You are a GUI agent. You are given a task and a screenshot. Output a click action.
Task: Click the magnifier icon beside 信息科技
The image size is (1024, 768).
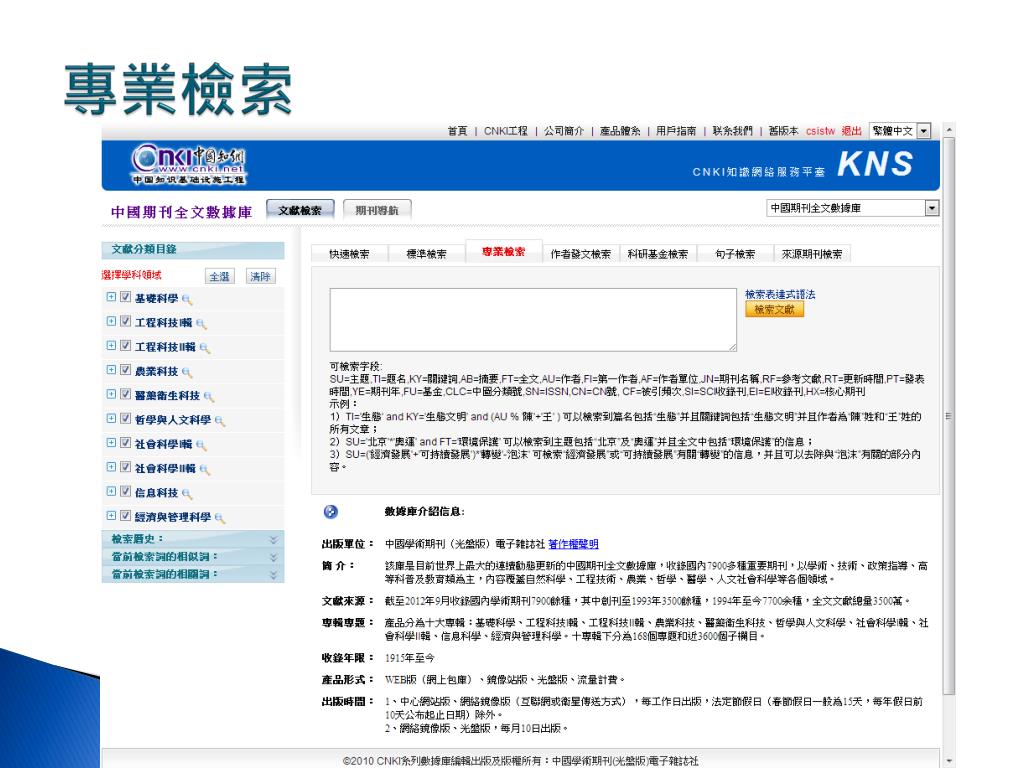(187, 494)
